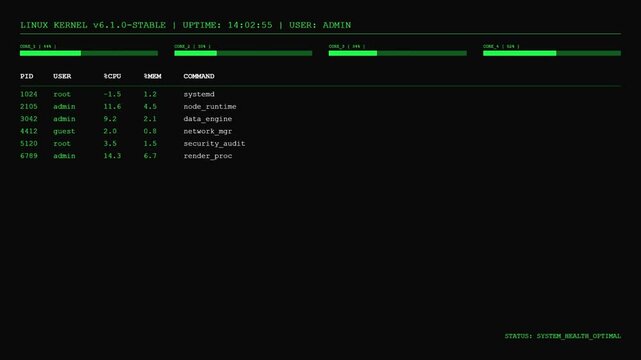Select PID 5120 in the process table
This screenshot has height=360, width=641.
pyautogui.click(x=29, y=143)
